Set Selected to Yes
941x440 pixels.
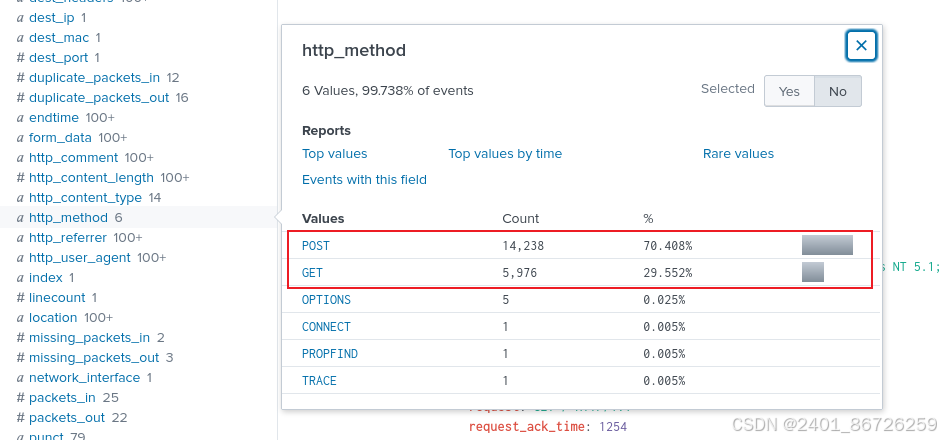click(789, 91)
